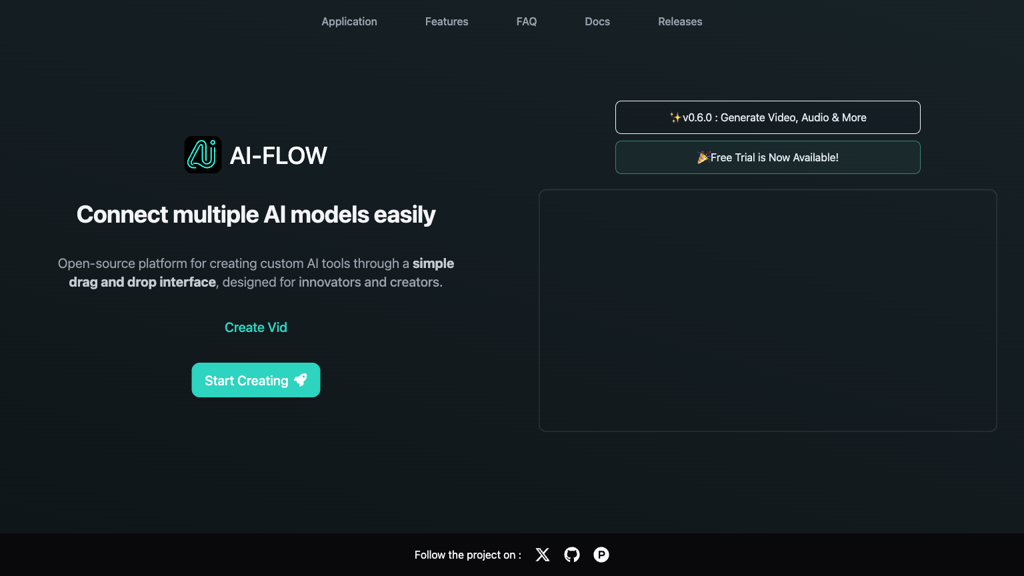The height and width of the screenshot is (576, 1024).
Task: Click the large video preview panel
Action: pos(767,310)
